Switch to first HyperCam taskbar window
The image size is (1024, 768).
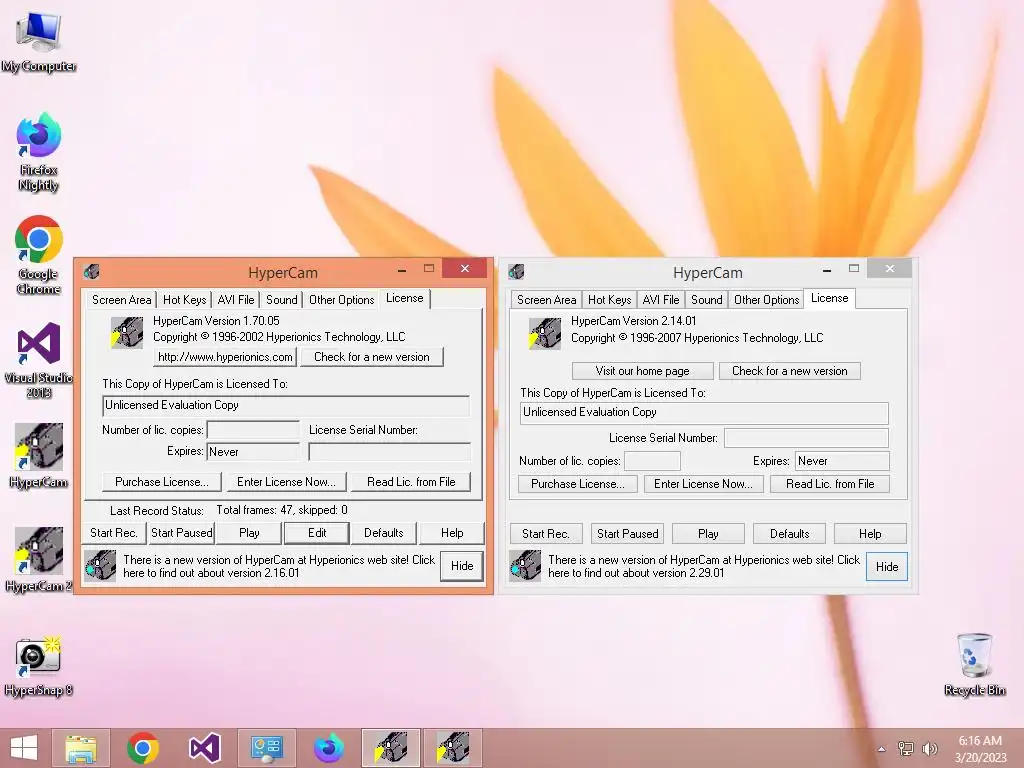click(x=391, y=748)
